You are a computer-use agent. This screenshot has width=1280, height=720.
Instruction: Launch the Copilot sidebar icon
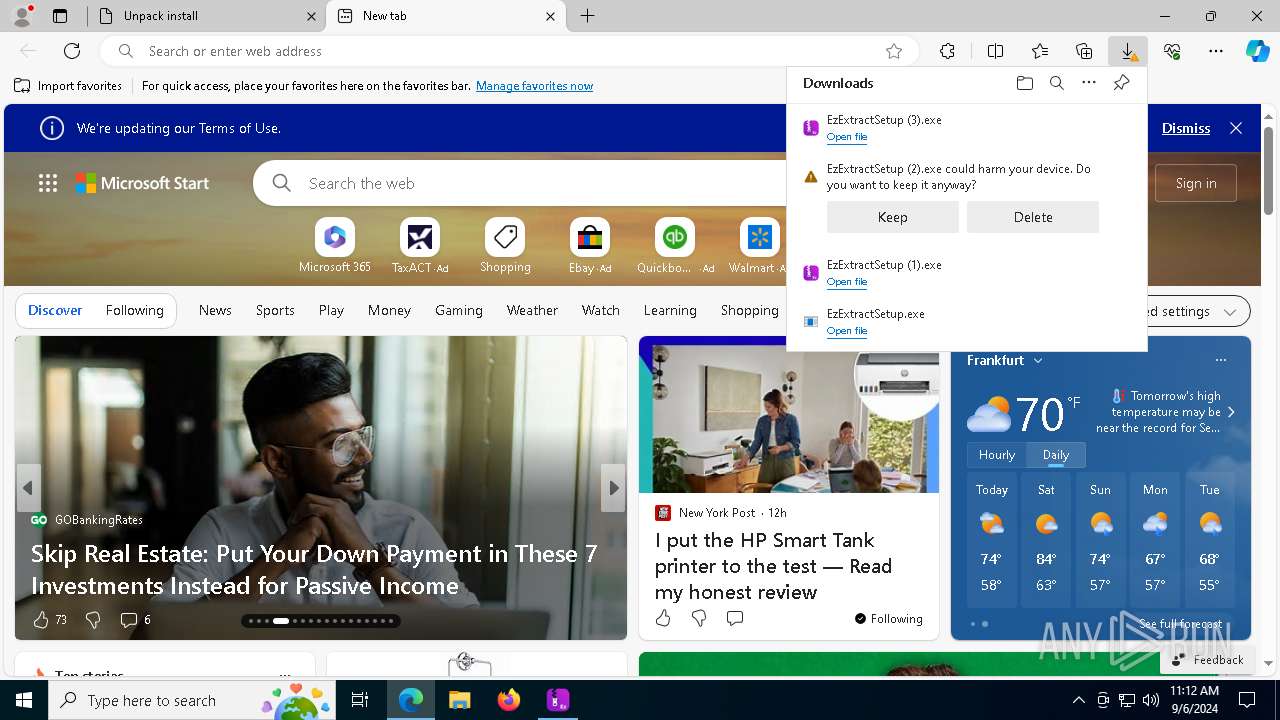(x=1257, y=51)
